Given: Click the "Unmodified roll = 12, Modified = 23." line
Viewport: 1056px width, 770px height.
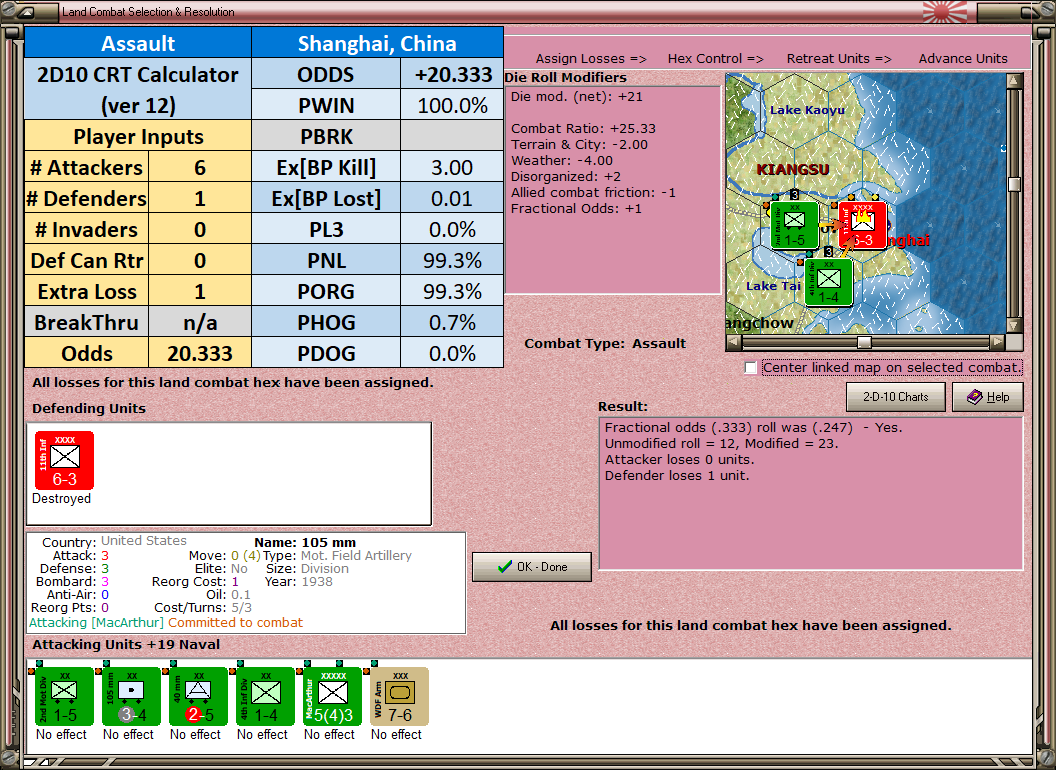Looking at the screenshot, I should (x=721, y=443).
